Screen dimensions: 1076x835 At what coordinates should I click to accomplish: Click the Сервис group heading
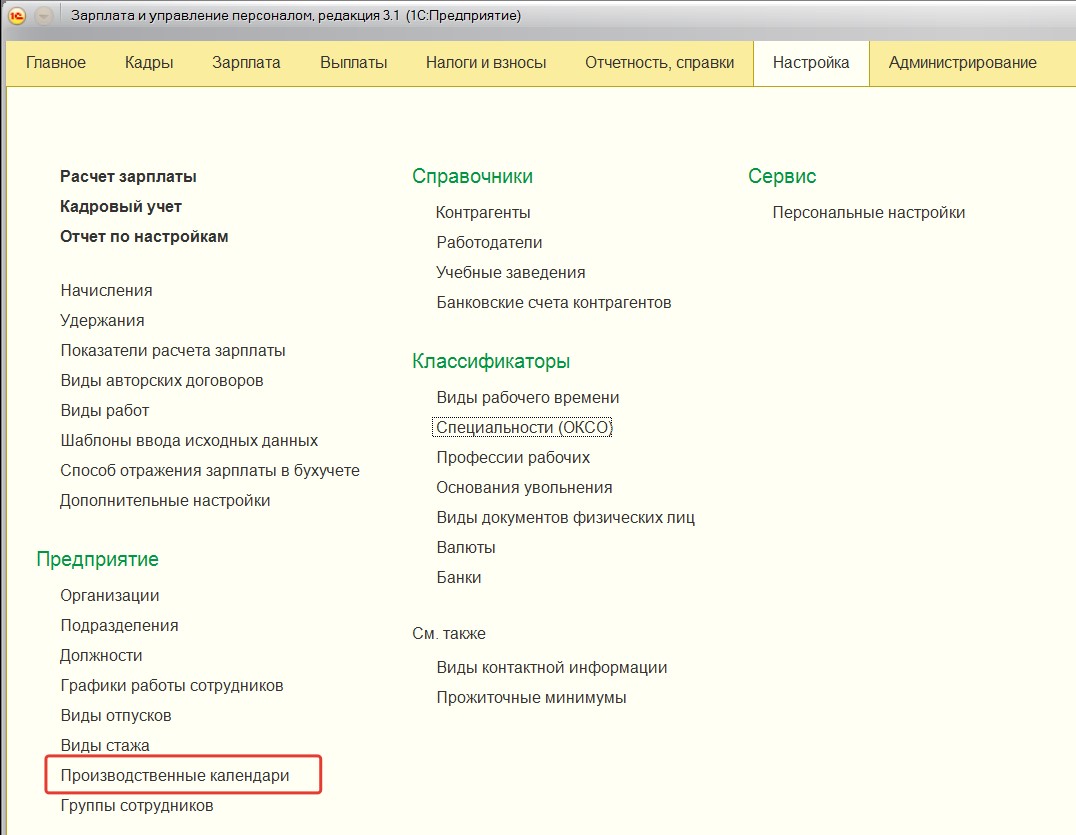tap(782, 176)
